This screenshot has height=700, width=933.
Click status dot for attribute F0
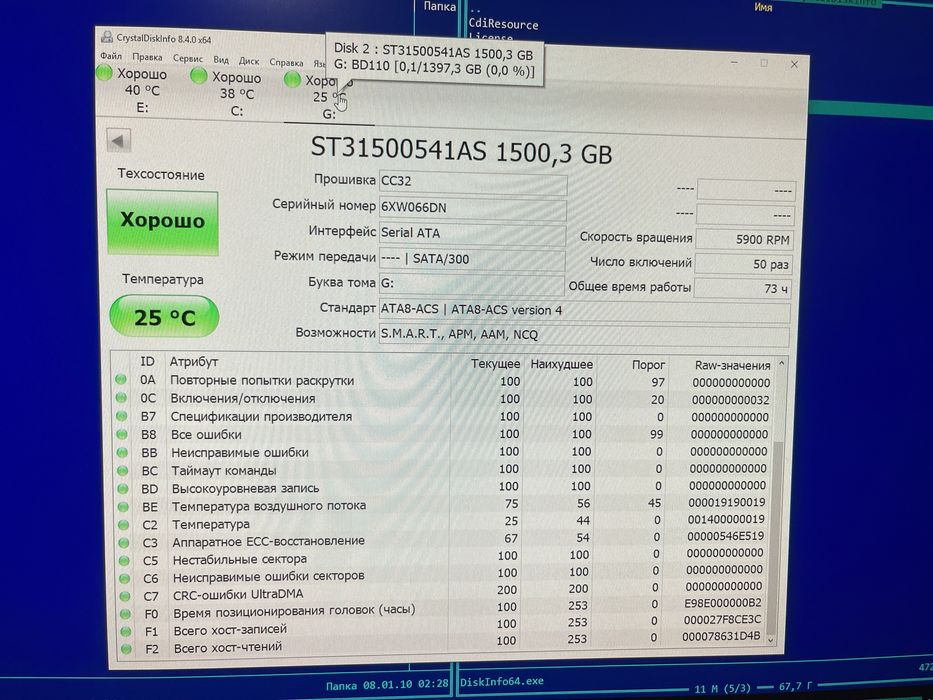click(x=125, y=614)
